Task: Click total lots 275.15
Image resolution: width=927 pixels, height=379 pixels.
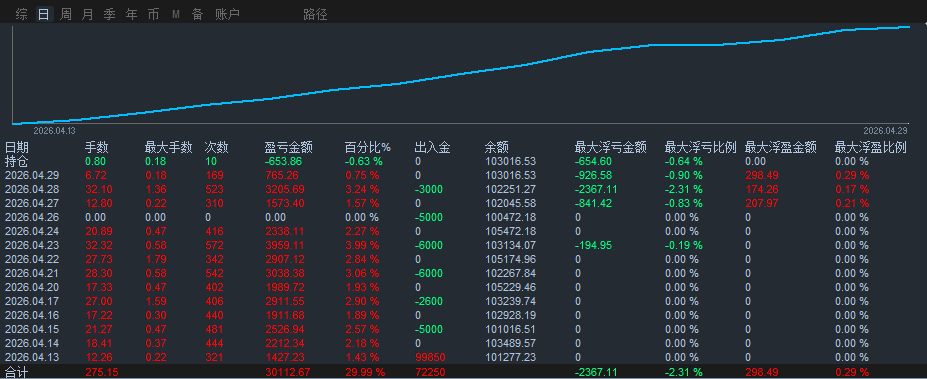Action: 102,372
